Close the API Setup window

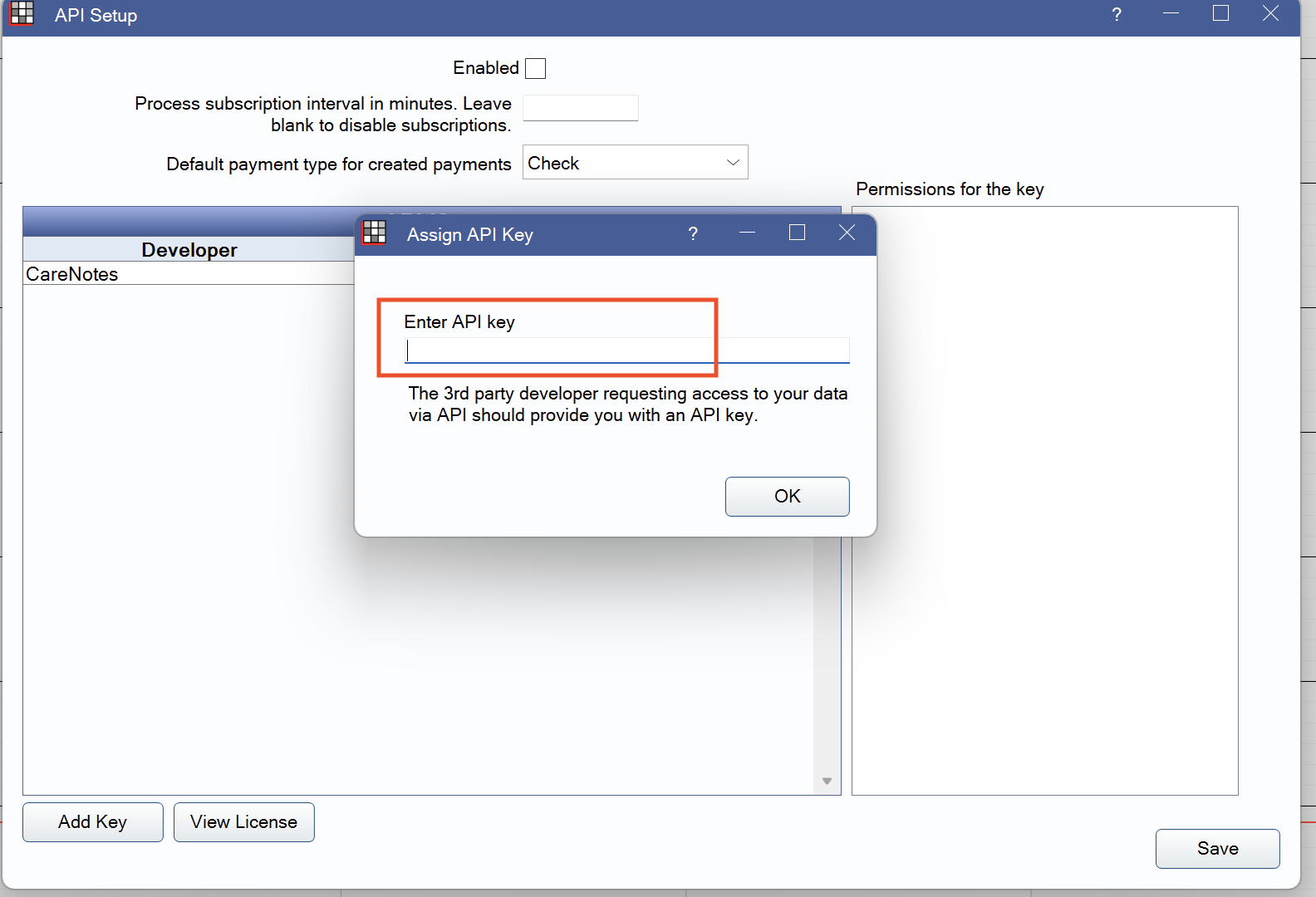(x=1270, y=13)
